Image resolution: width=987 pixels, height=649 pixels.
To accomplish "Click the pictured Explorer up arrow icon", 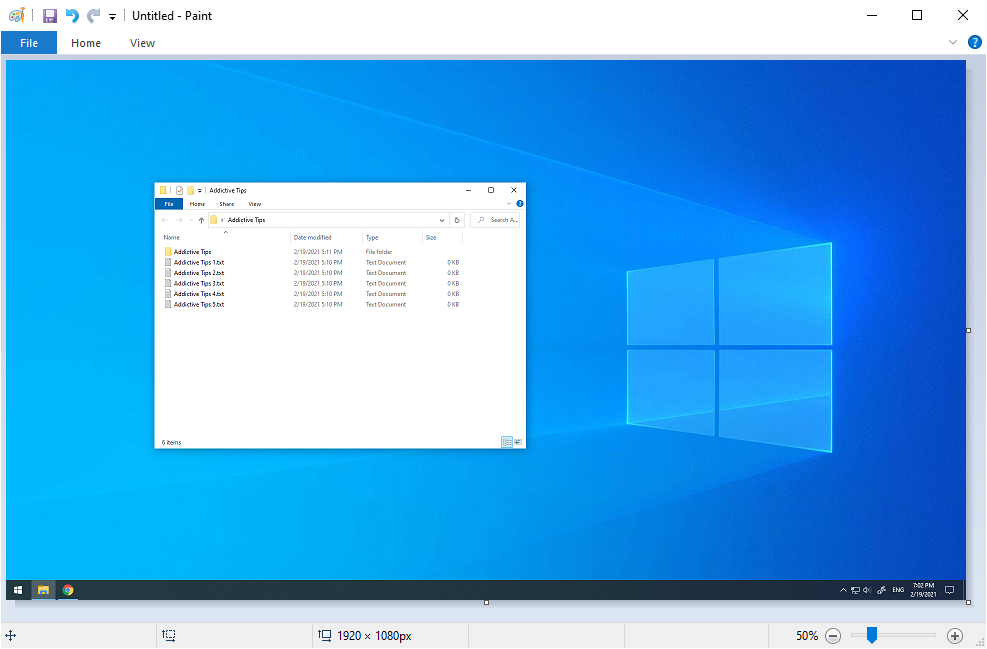I will click(201, 220).
